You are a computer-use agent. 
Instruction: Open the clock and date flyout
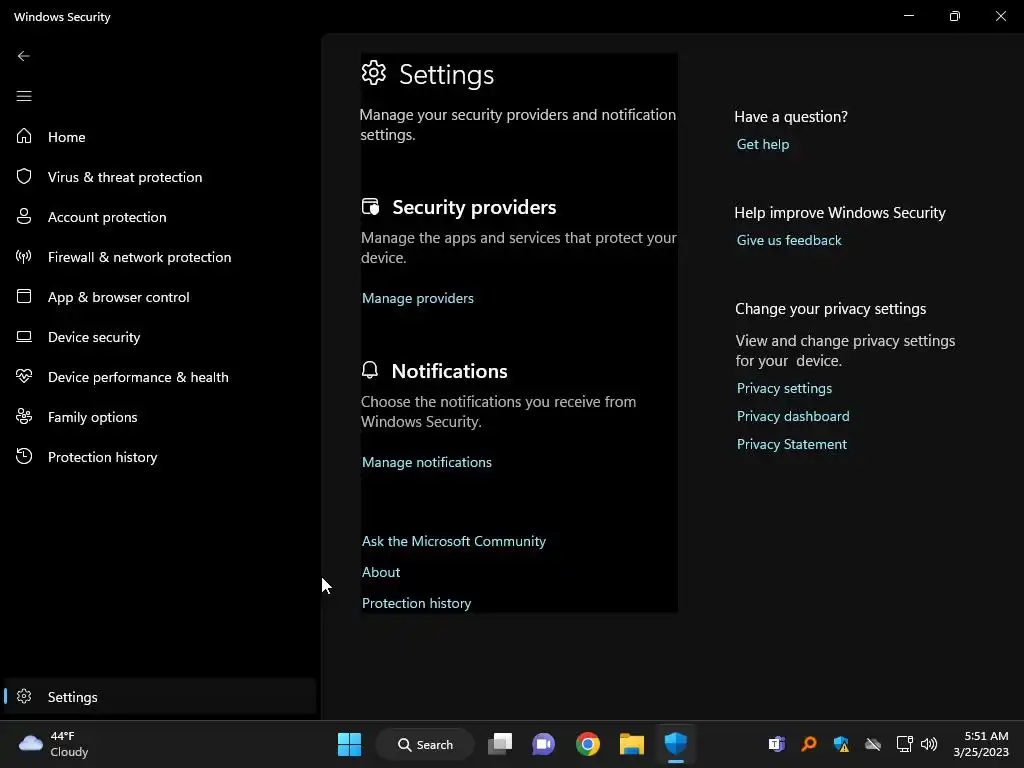[981, 744]
